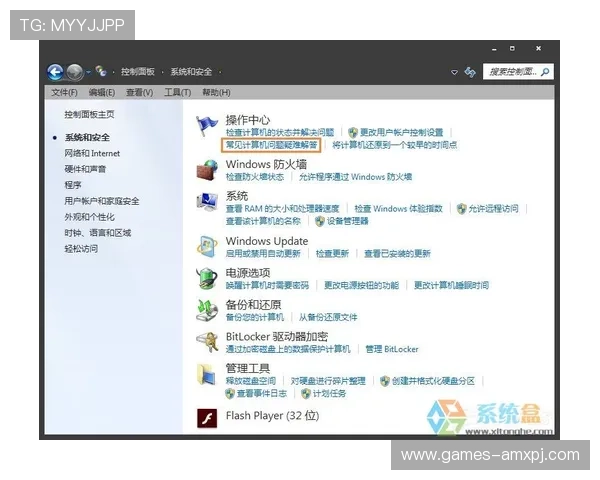
Task: Click 备份您的计算机 link
Action: click(255, 317)
